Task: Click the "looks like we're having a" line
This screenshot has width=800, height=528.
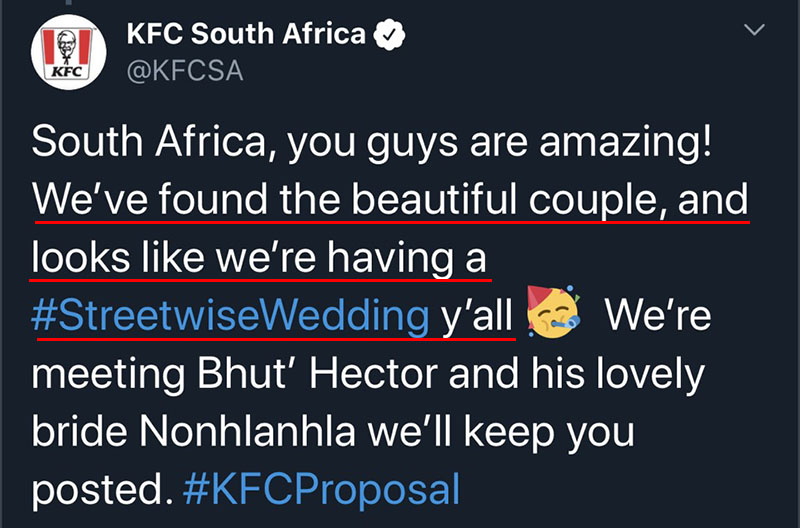Action: tap(259, 259)
